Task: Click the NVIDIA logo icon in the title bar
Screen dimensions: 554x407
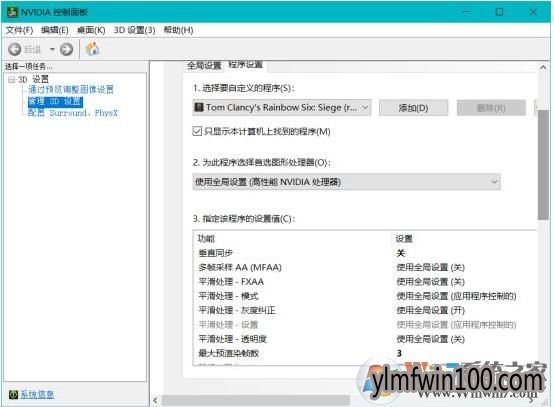Action: click(x=12, y=12)
